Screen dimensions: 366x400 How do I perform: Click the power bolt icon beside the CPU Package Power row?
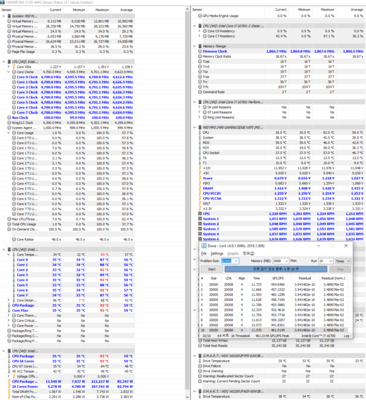click(9, 381)
